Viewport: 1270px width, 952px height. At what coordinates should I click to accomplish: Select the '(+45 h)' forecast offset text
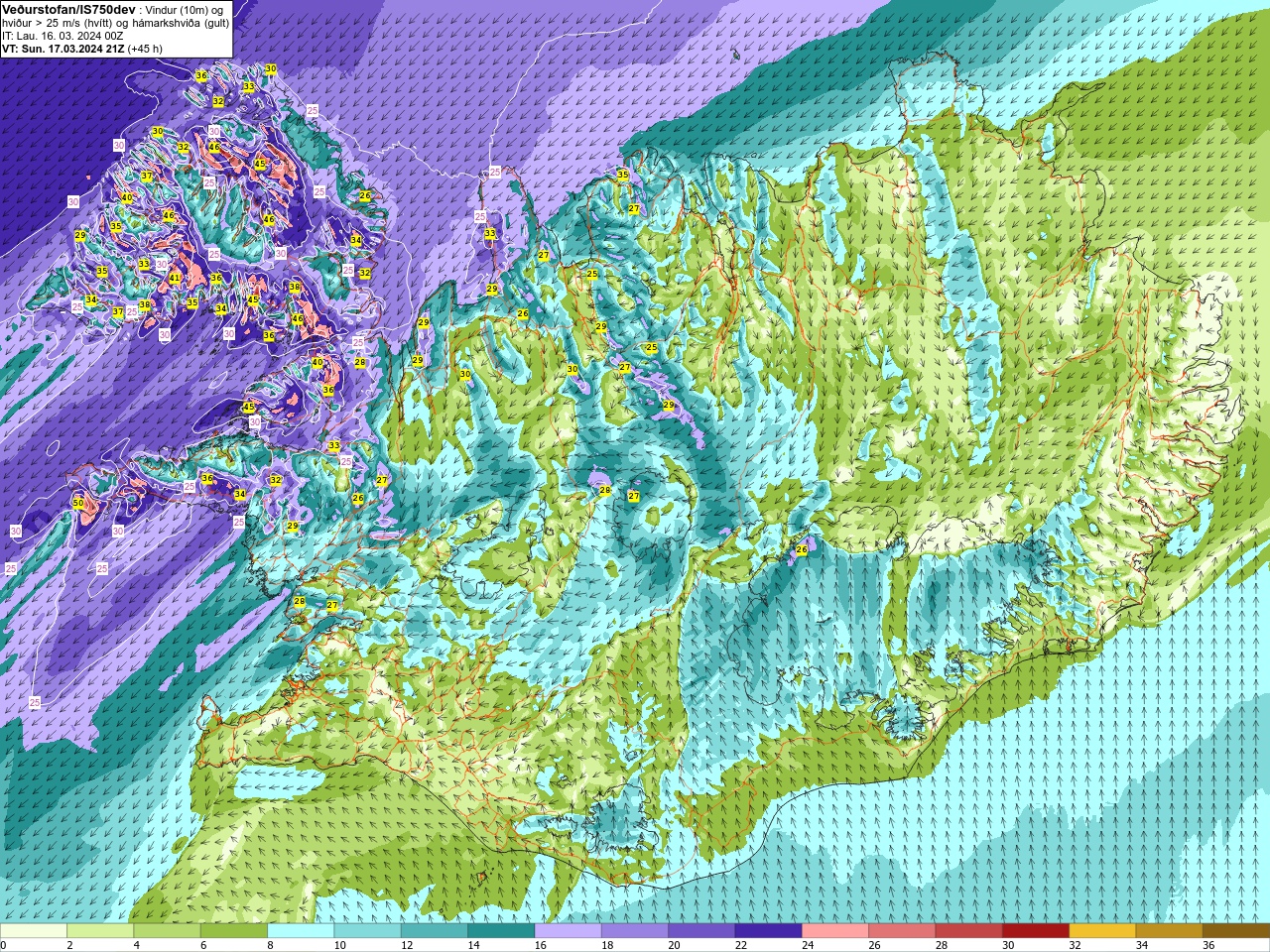click(x=145, y=48)
